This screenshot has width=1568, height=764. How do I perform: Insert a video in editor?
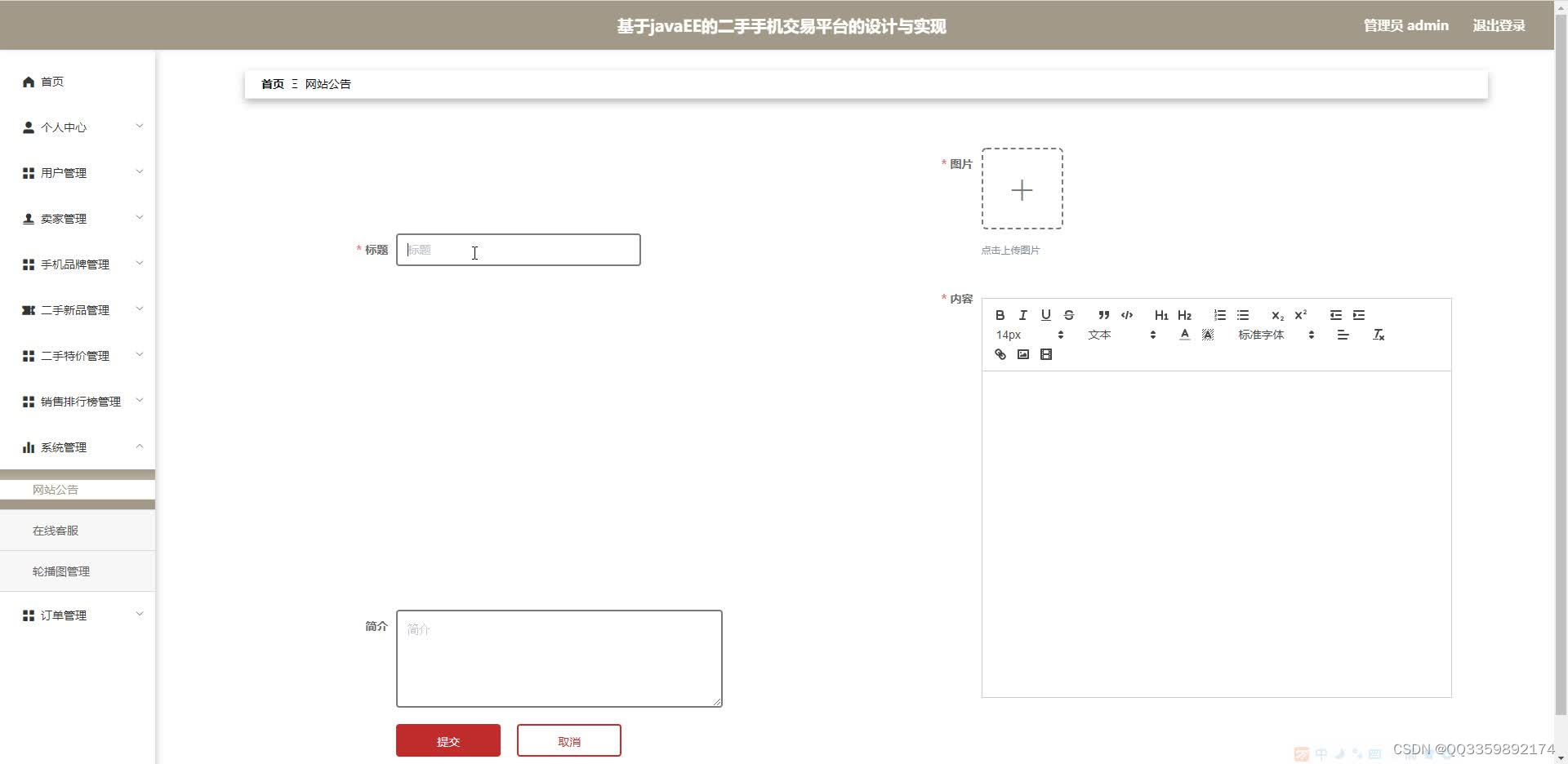tap(1045, 354)
